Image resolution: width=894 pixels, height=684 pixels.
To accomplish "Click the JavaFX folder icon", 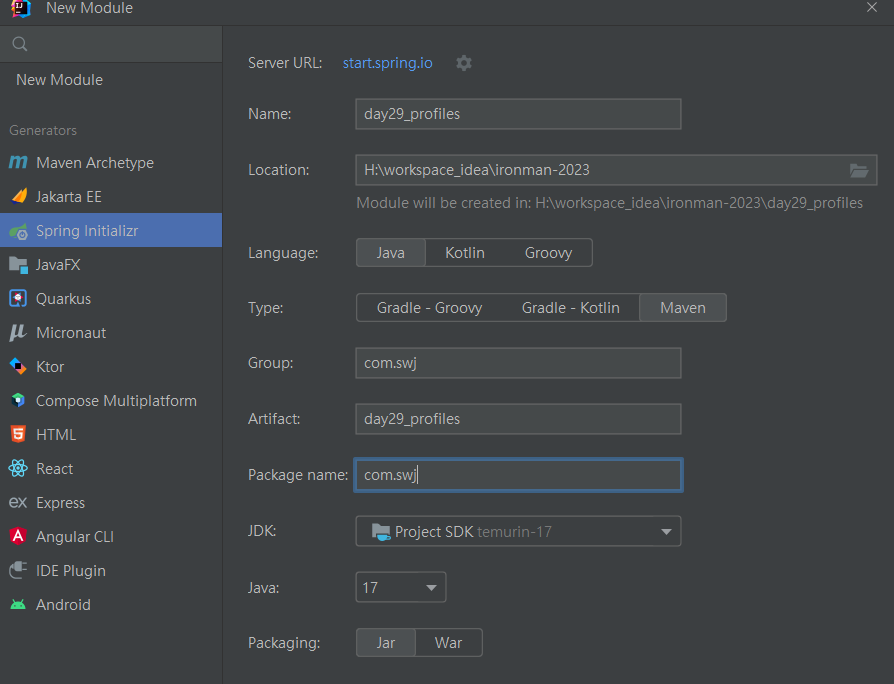I will (18, 264).
